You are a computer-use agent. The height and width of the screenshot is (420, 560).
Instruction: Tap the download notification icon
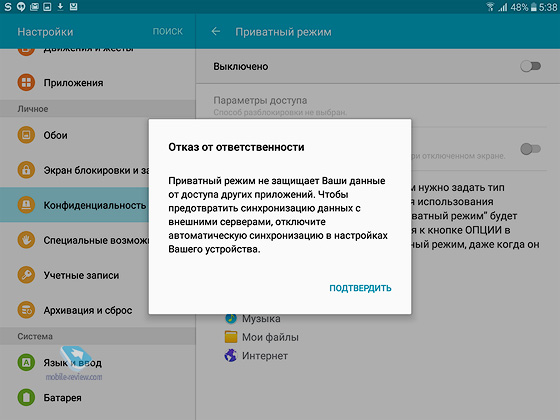(60, 6)
